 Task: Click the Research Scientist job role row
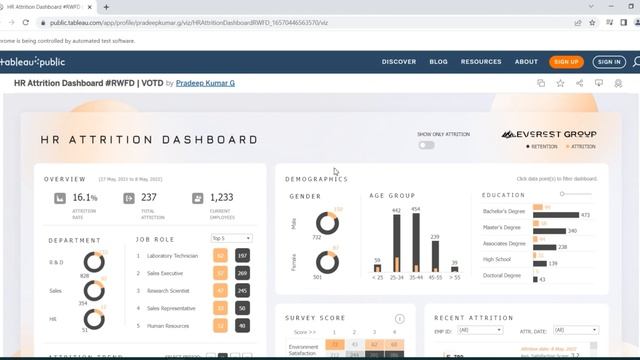click(x=193, y=291)
